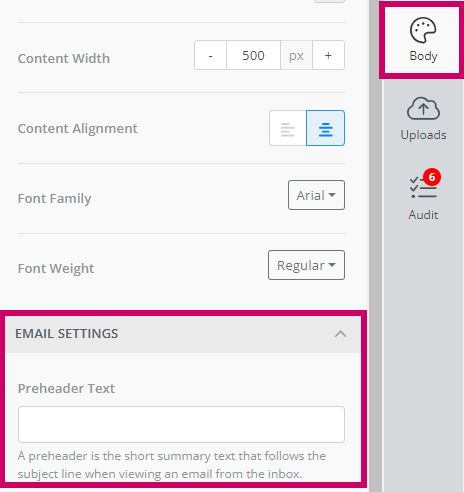
Task: Open the Audit checklist icon
Action: pyautogui.click(x=423, y=187)
